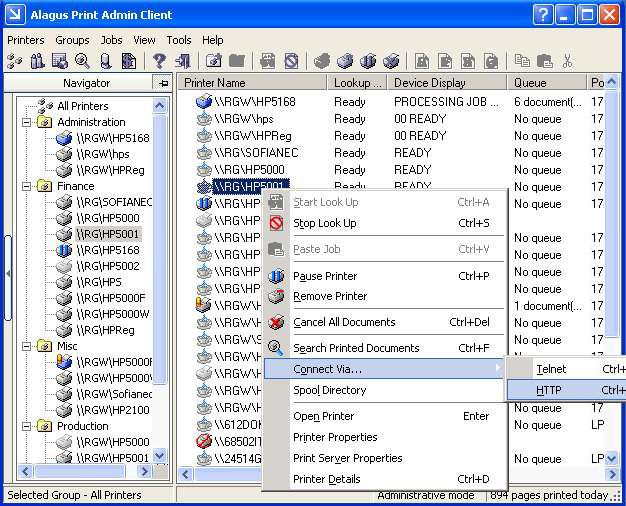Select \\RG\HP5168 in Finance tree
Viewport: 626px width, 506px height.
(x=108, y=250)
